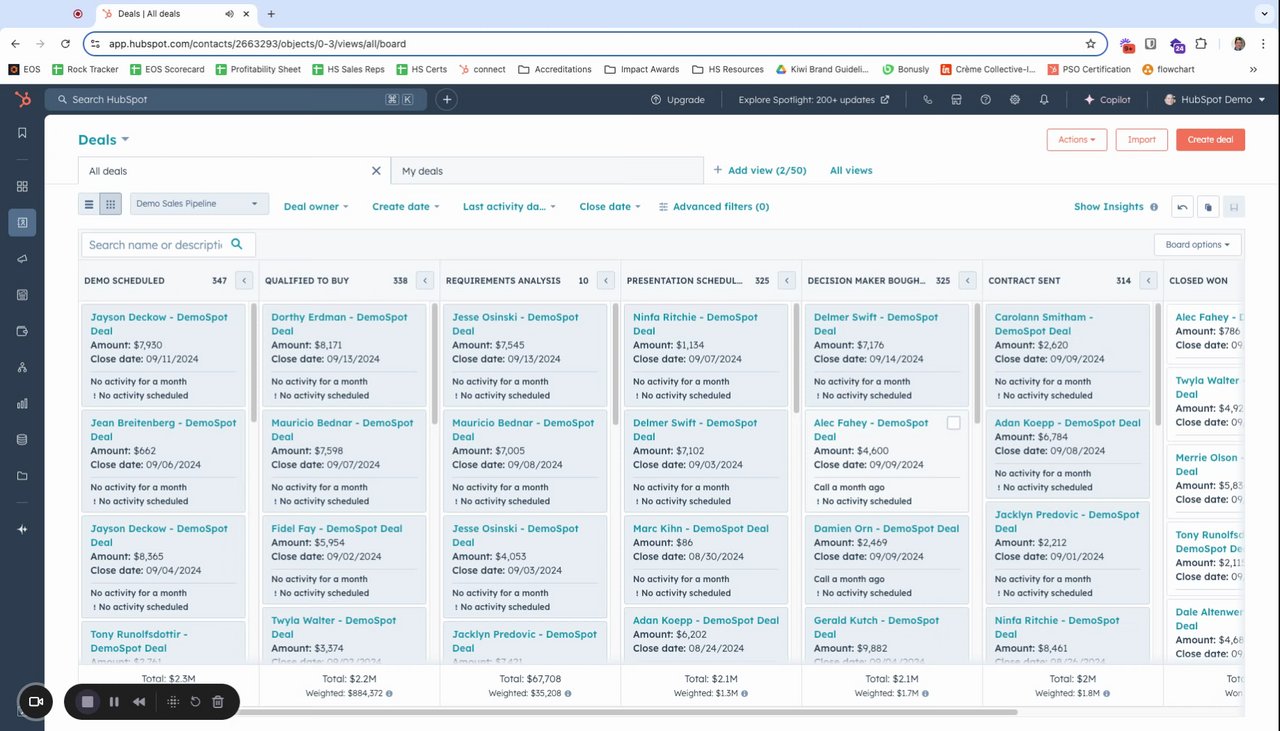
Task: Open the Help question mark icon
Action: click(x=986, y=100)
